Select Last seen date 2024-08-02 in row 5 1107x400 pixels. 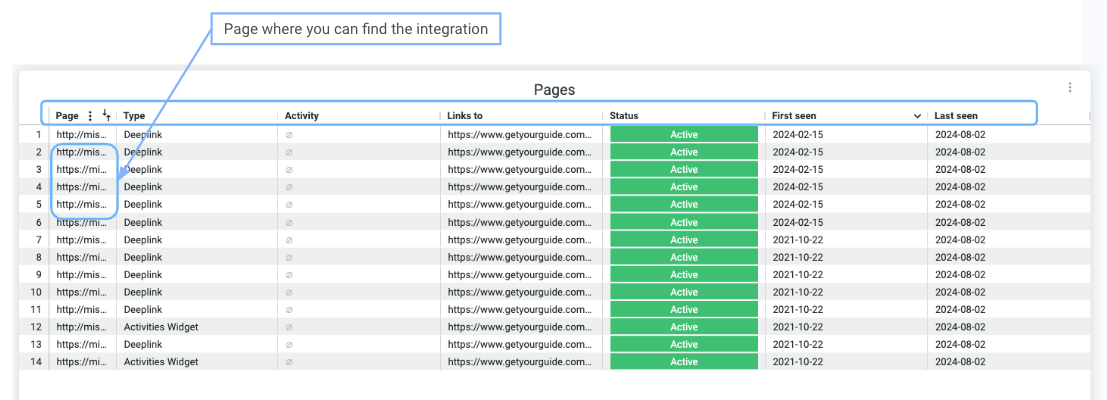[x=960, y=205]
